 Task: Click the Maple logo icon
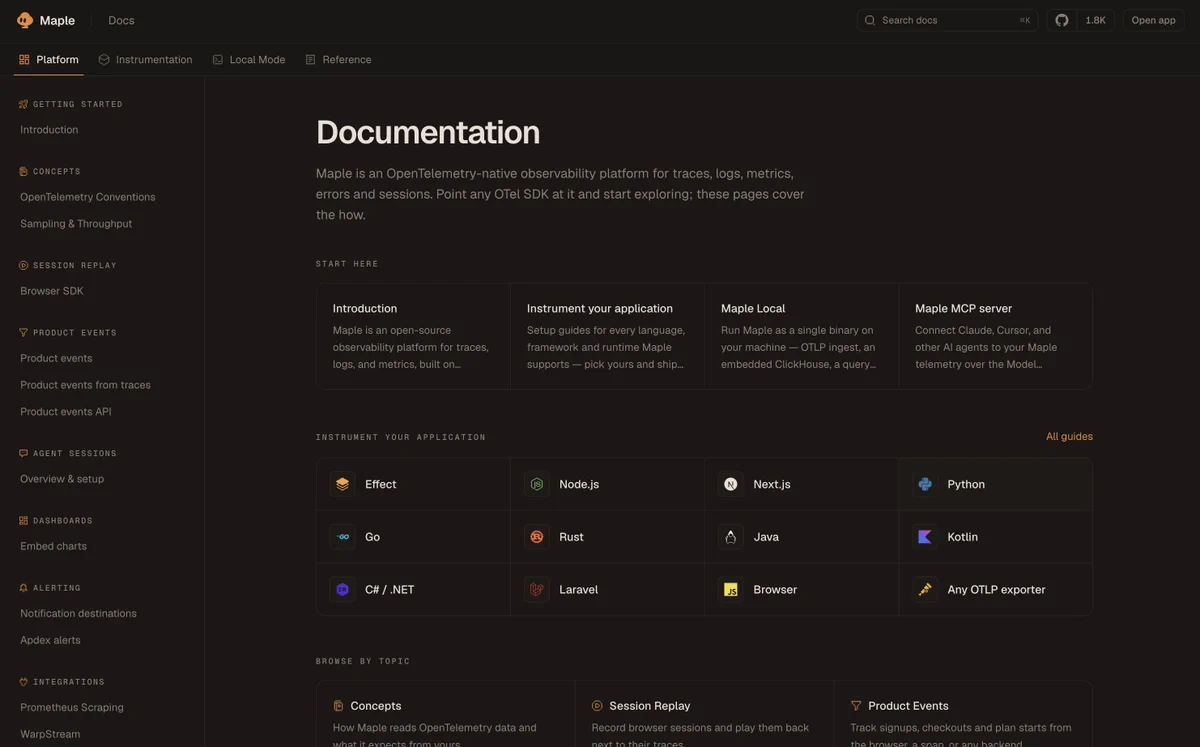click(25, 20)
